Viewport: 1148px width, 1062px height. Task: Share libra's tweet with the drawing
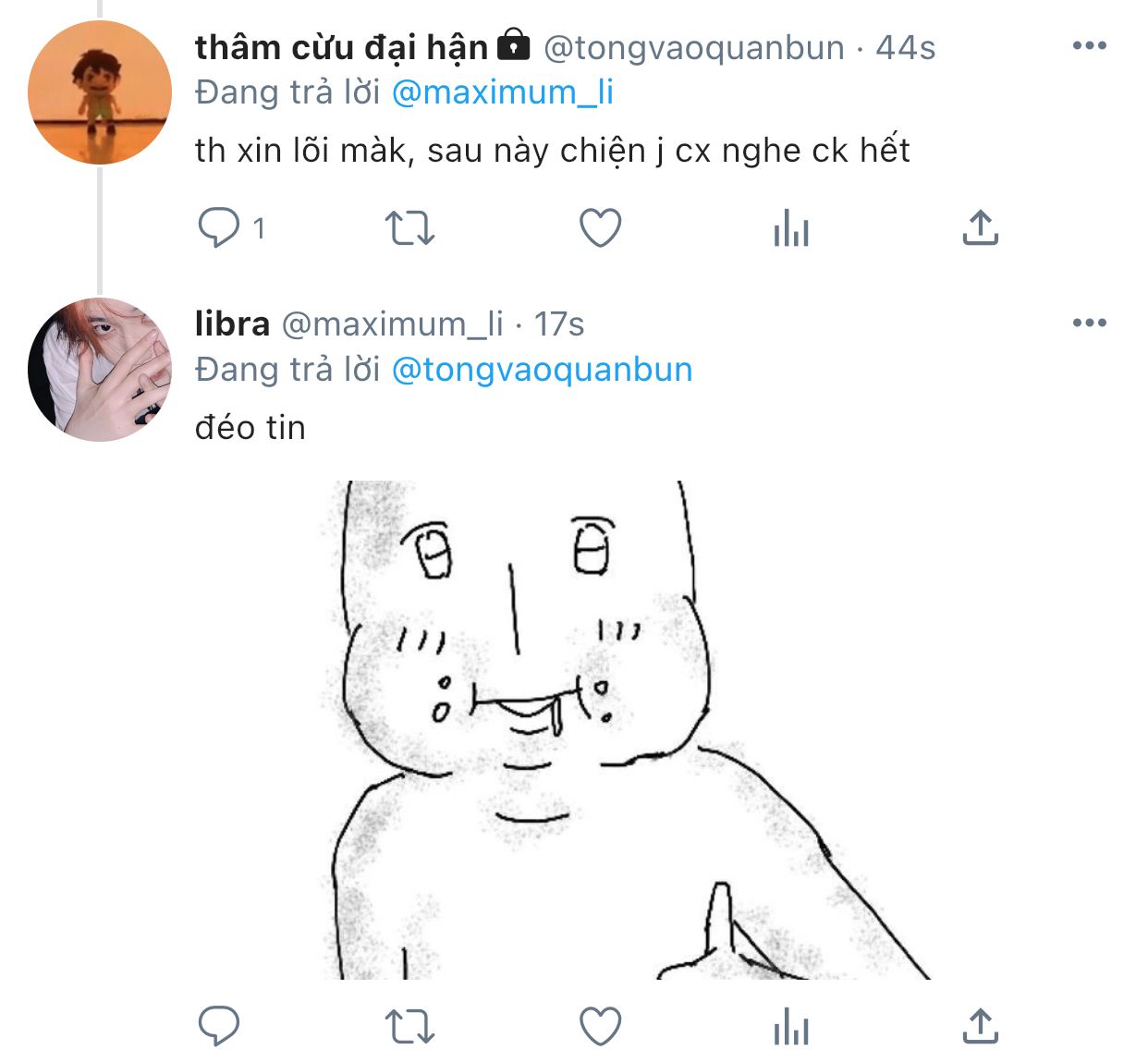(981, 1026)
